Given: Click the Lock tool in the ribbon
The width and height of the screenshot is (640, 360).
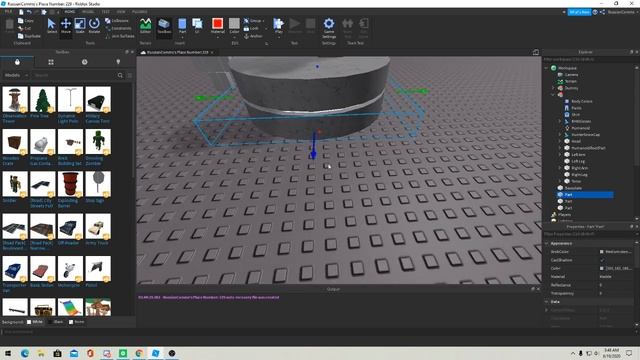Looking at the screenshot, I should (251, 28).
